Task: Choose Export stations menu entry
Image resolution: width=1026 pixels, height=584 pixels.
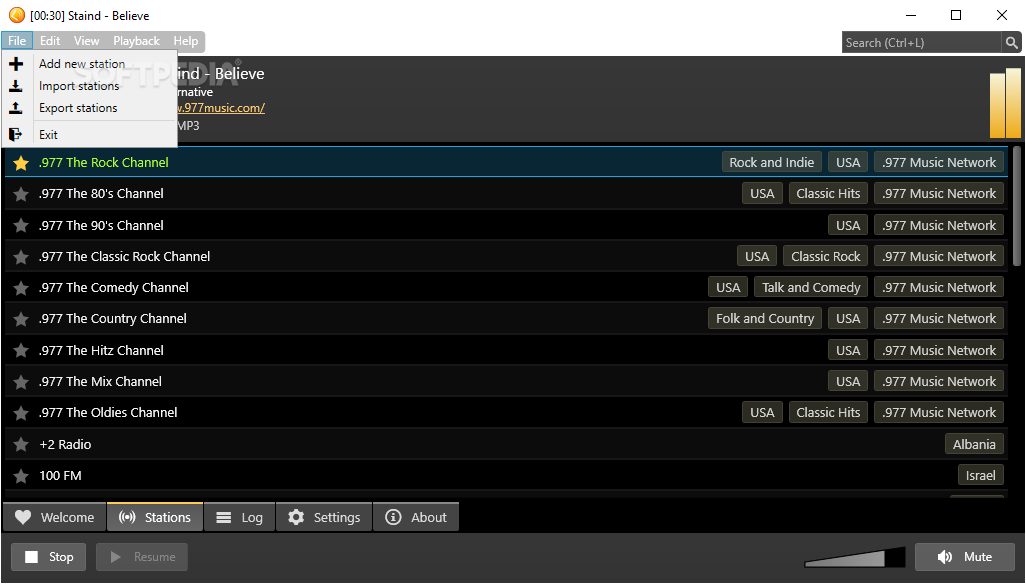Action: coord(90,108)
